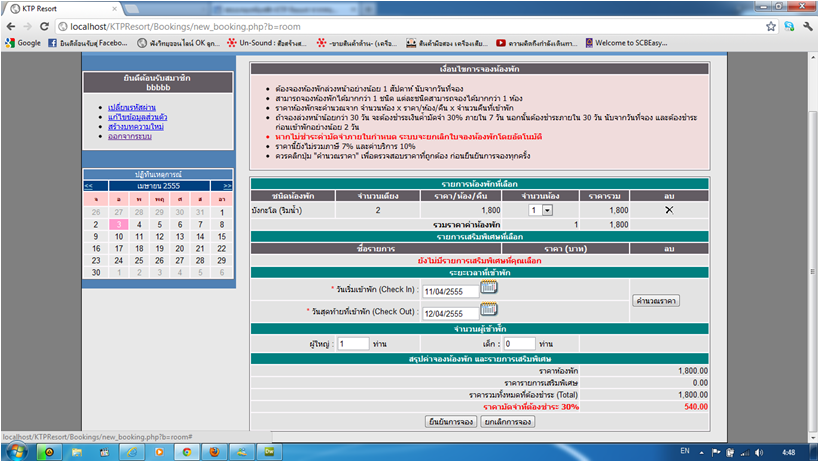Open the Google bookmark
Viewport: 819px width, 462px height.
click(23, 43)
